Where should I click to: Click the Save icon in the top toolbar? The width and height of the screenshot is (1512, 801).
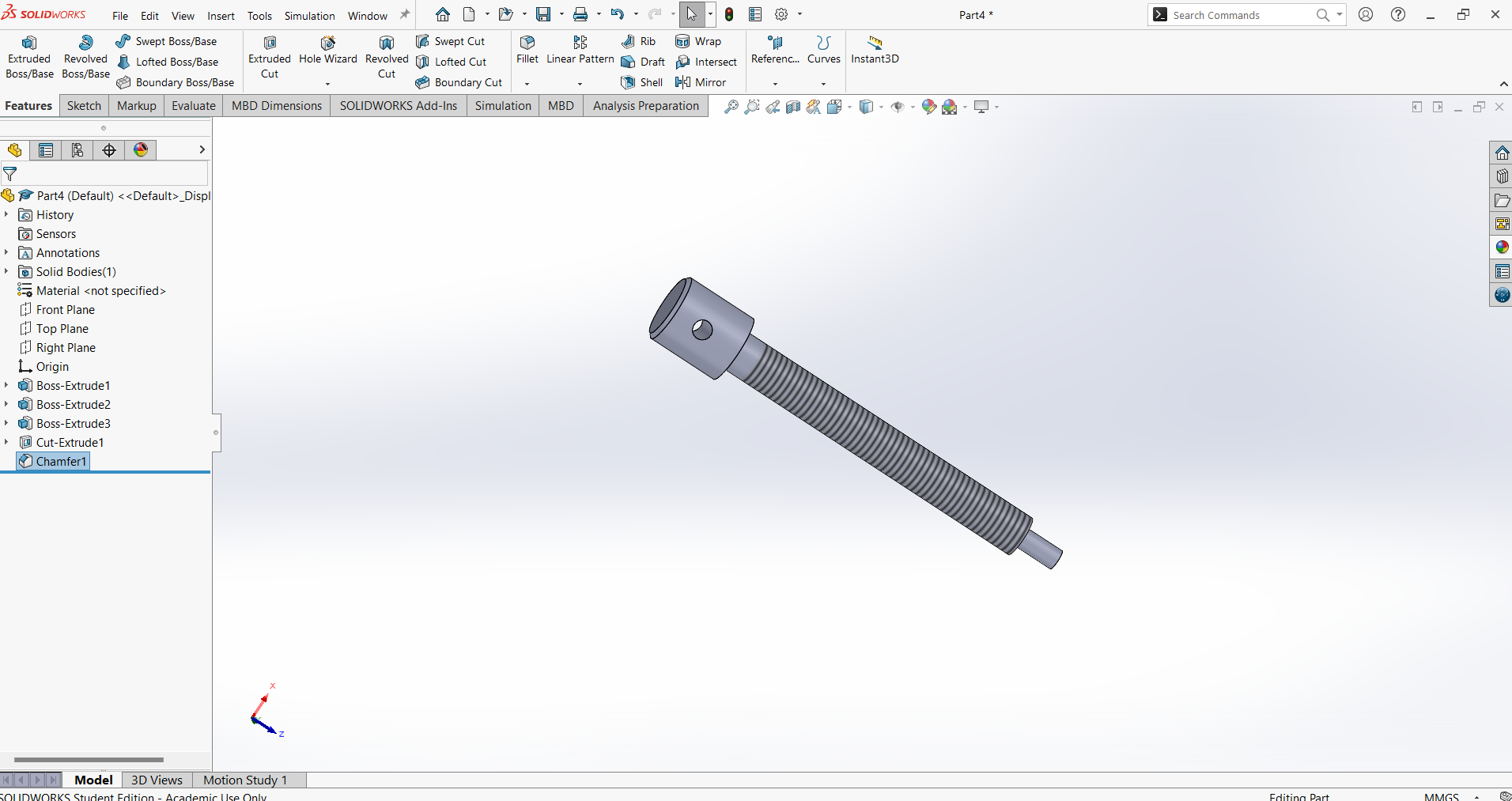coord(543,14)
